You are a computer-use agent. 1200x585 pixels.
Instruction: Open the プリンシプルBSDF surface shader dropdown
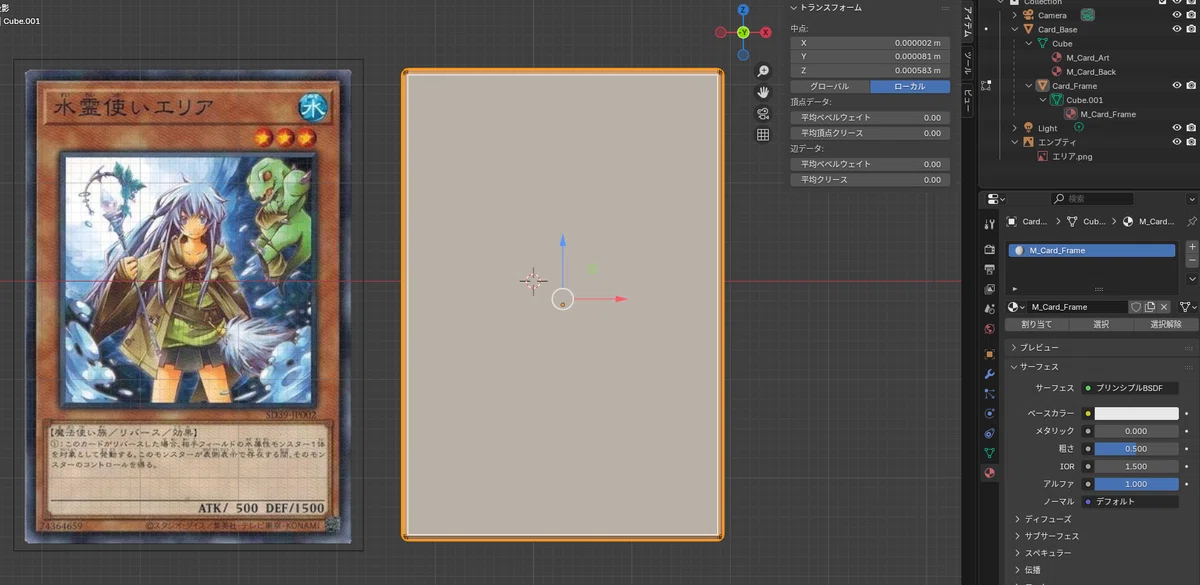[1130, 388]
